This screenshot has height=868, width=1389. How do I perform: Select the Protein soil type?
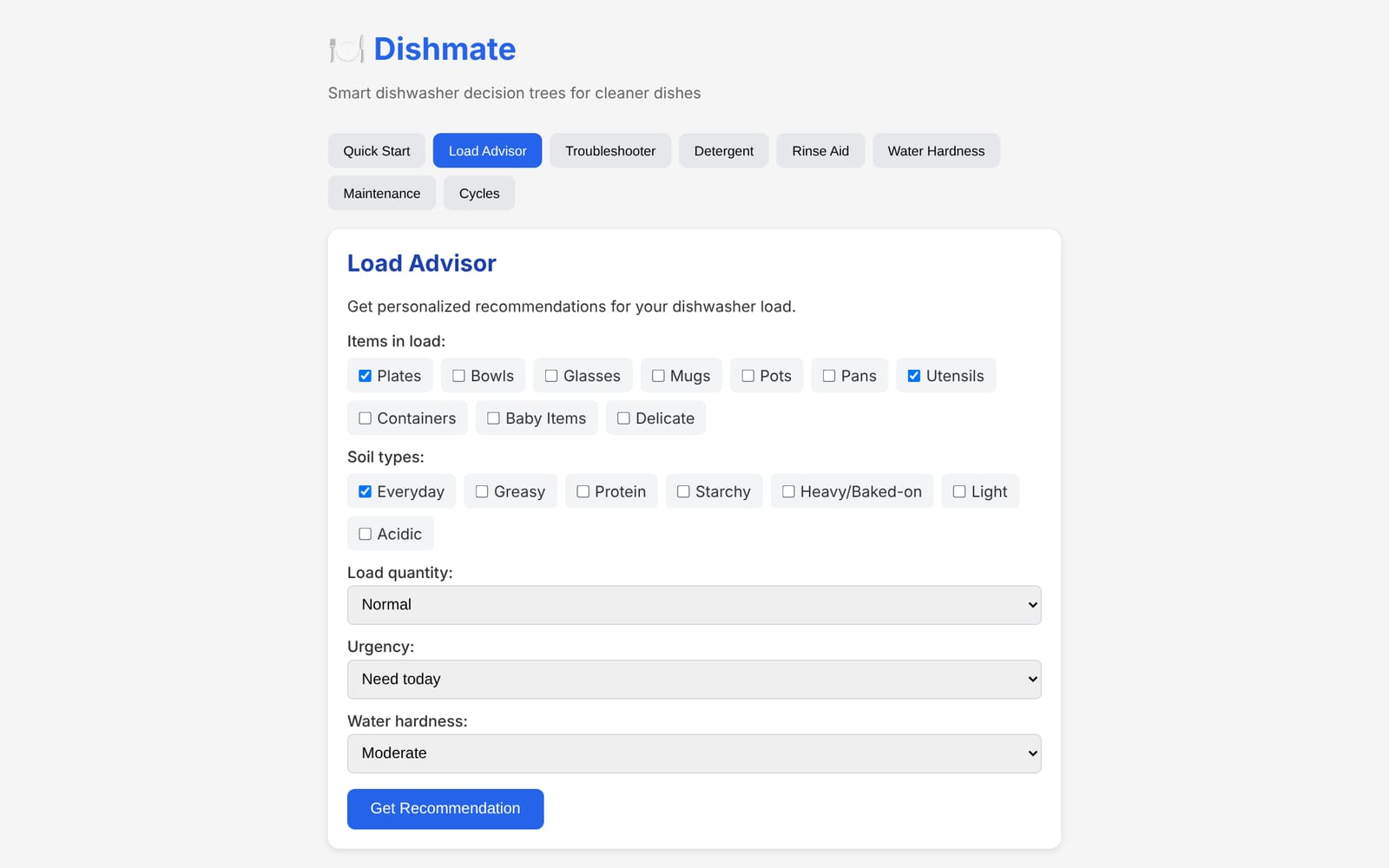[x=583, y=491]
